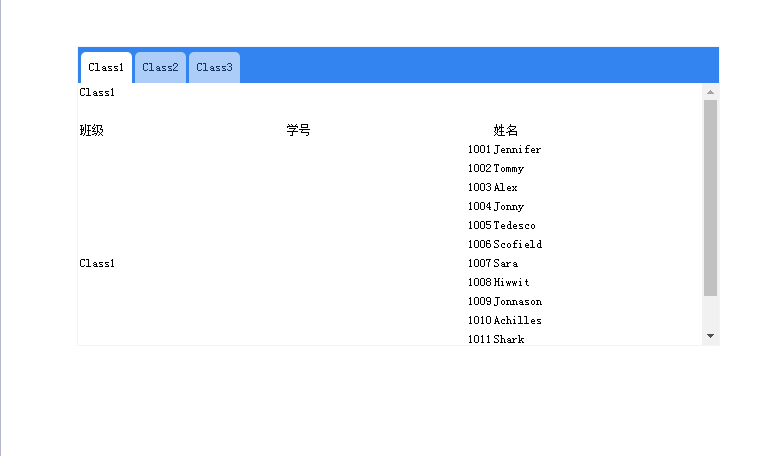The image size is (763, 456).
Task: Select the row 1007 Sara
Action: pos(493,263)
